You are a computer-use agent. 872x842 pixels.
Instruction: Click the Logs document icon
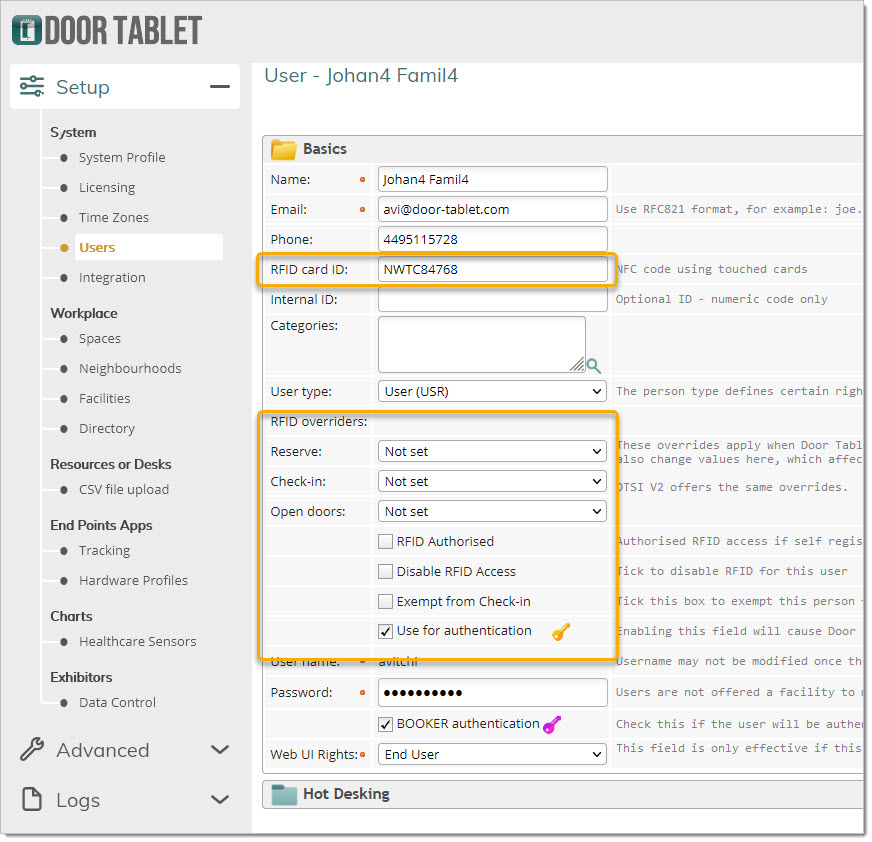click(32, 800)
